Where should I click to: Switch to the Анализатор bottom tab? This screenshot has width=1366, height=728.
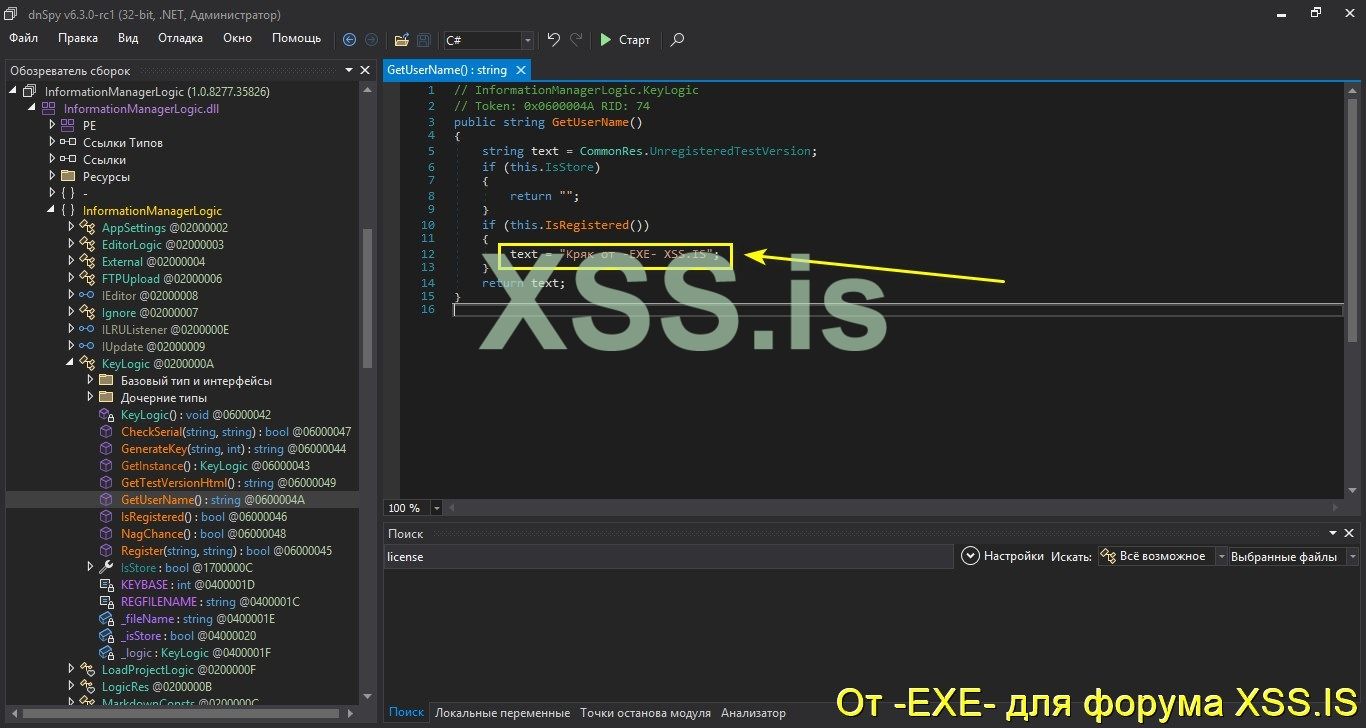[753, 712]
